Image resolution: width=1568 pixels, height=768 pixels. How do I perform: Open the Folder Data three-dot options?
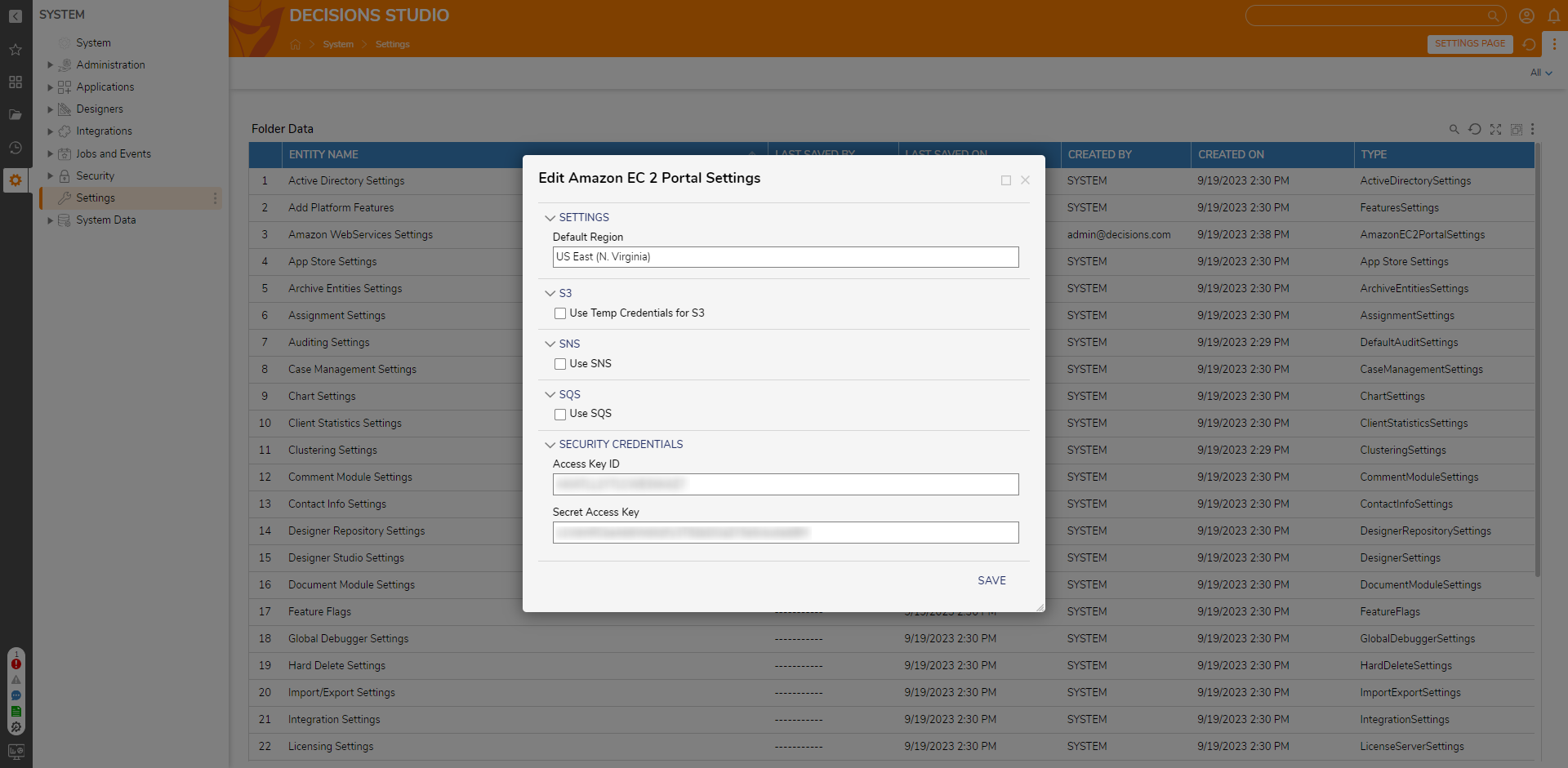[1533, 129]
